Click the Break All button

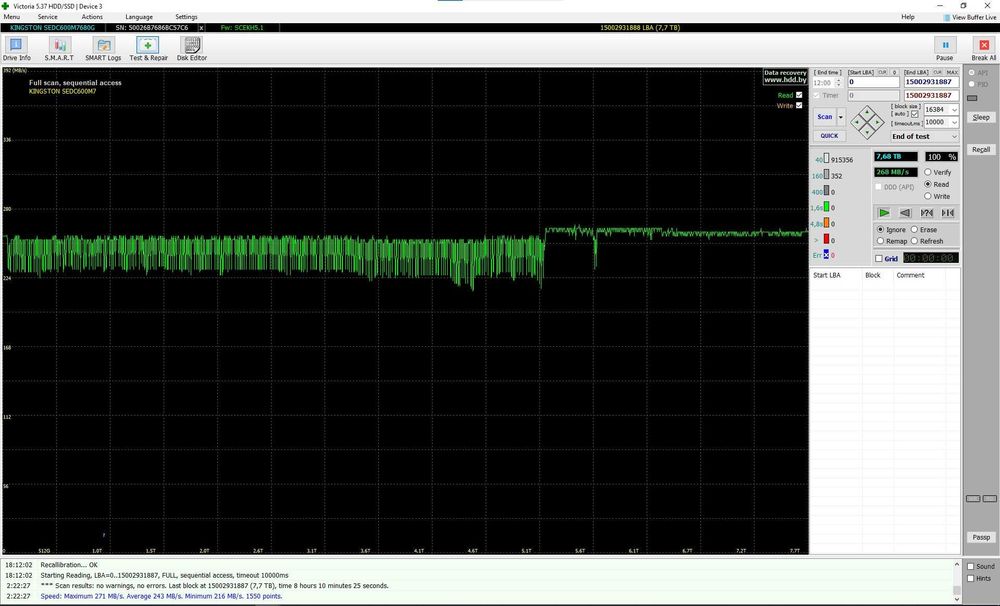click(983, 49)
